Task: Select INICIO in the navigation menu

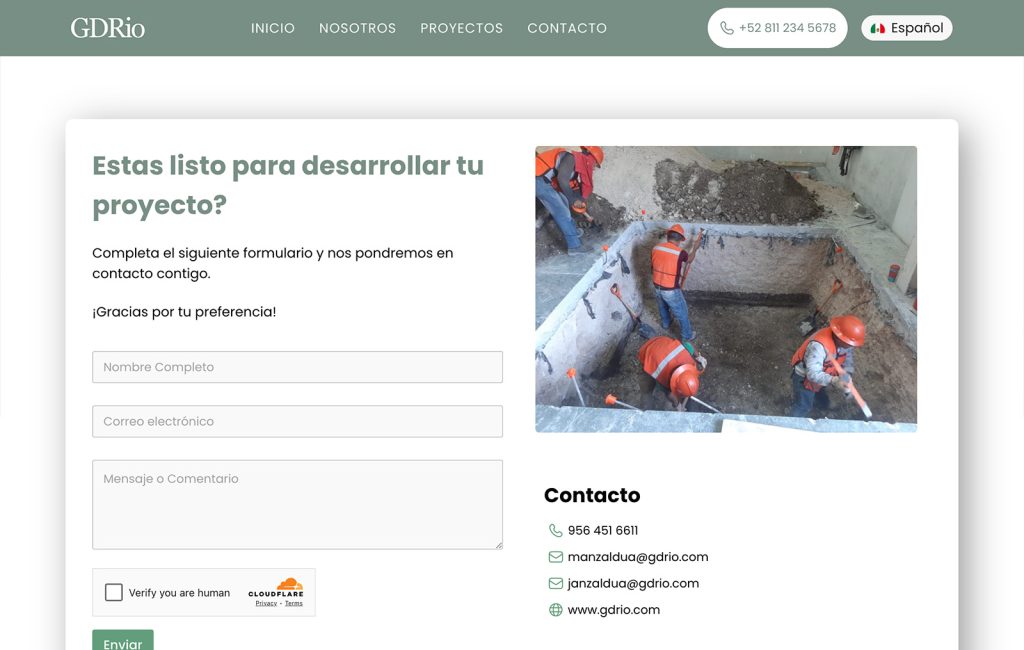Action: pyautogui.click(x=273, y=28)
